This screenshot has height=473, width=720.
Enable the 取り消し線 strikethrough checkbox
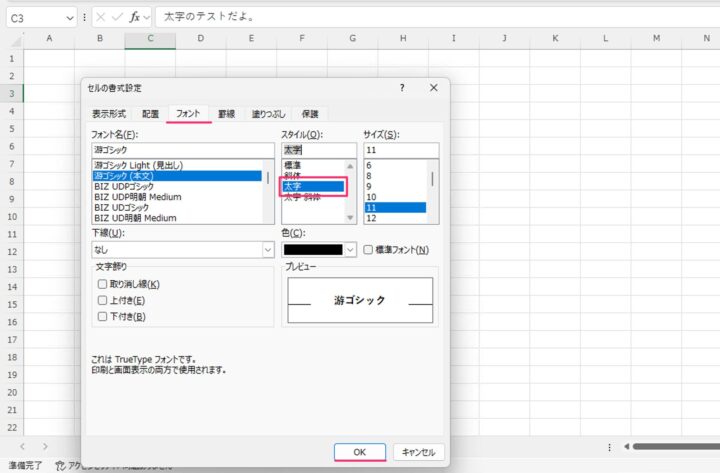pos(101,284)
